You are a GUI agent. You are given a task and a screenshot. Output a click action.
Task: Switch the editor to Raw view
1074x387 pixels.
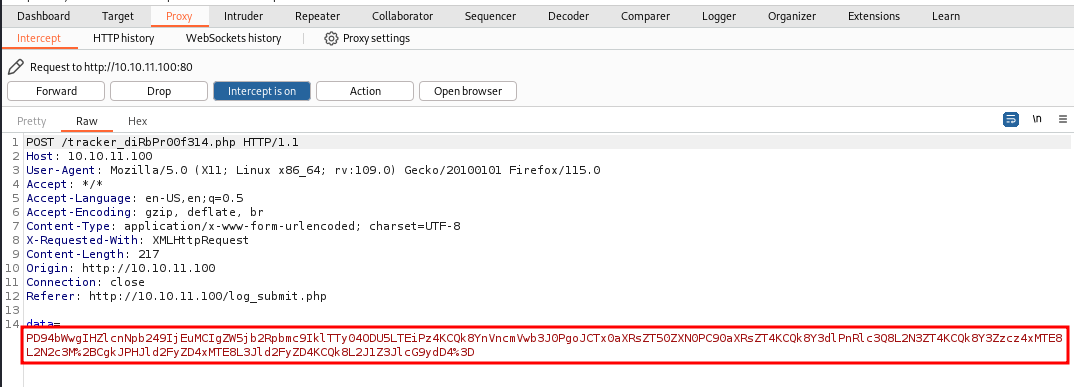coord(86,121)
